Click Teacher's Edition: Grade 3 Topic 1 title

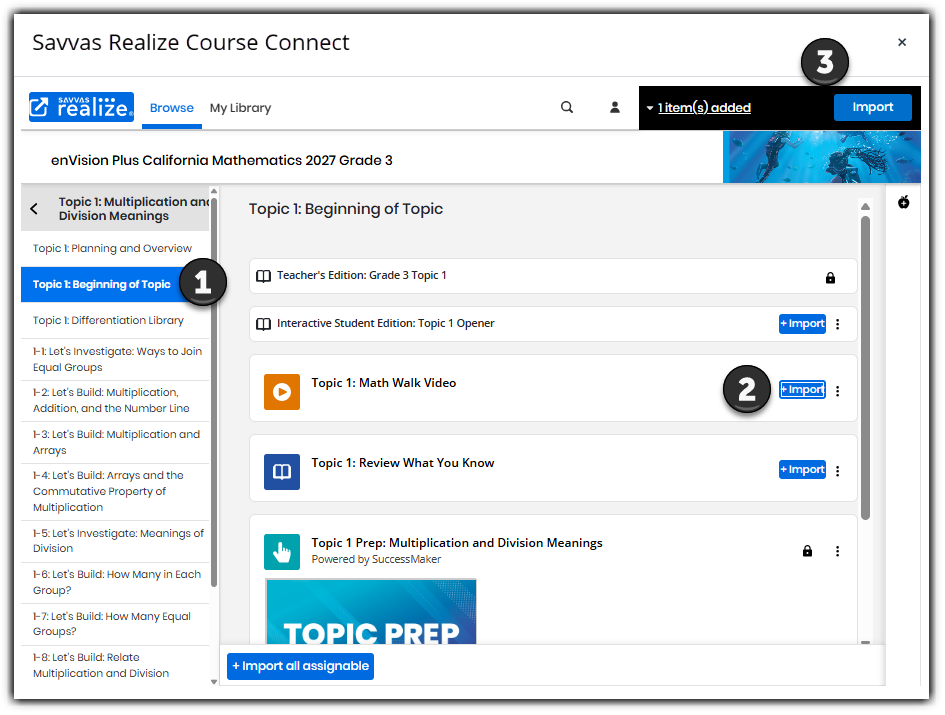pos(362,276)
